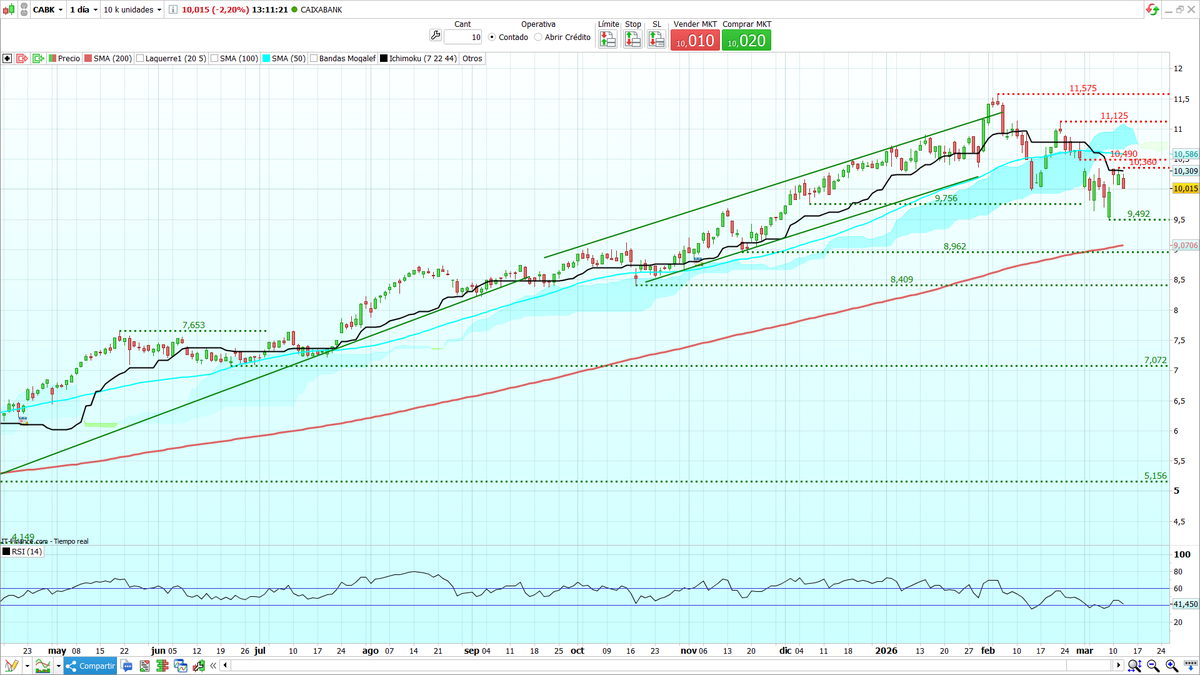The height and width of the screenshot is (675, 1200).
Task: Click the red-green refresh arrows icon
Action: 1153,9
